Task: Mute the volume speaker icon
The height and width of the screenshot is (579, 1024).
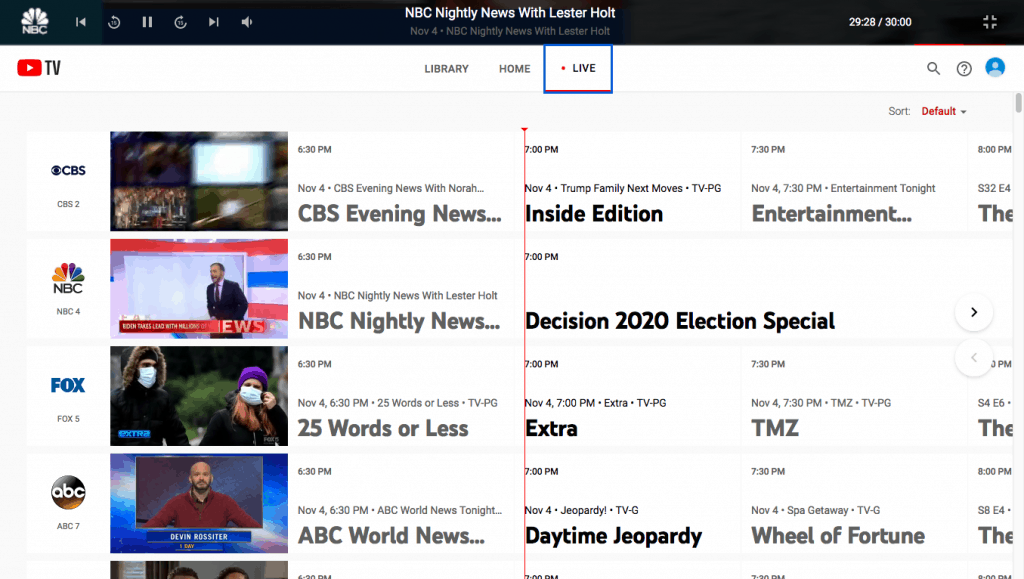Action: [247, 22]
